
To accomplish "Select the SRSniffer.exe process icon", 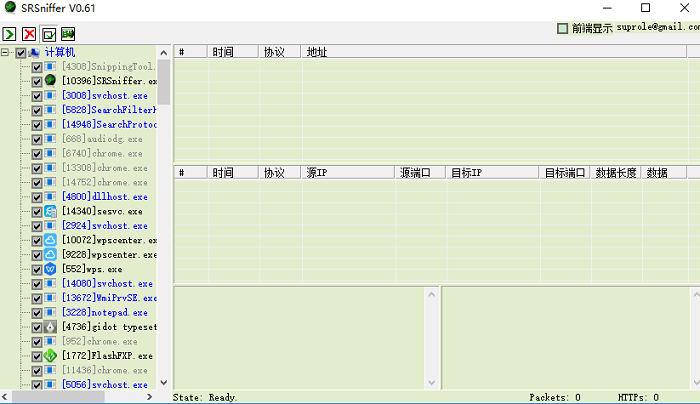I will 50,80.
